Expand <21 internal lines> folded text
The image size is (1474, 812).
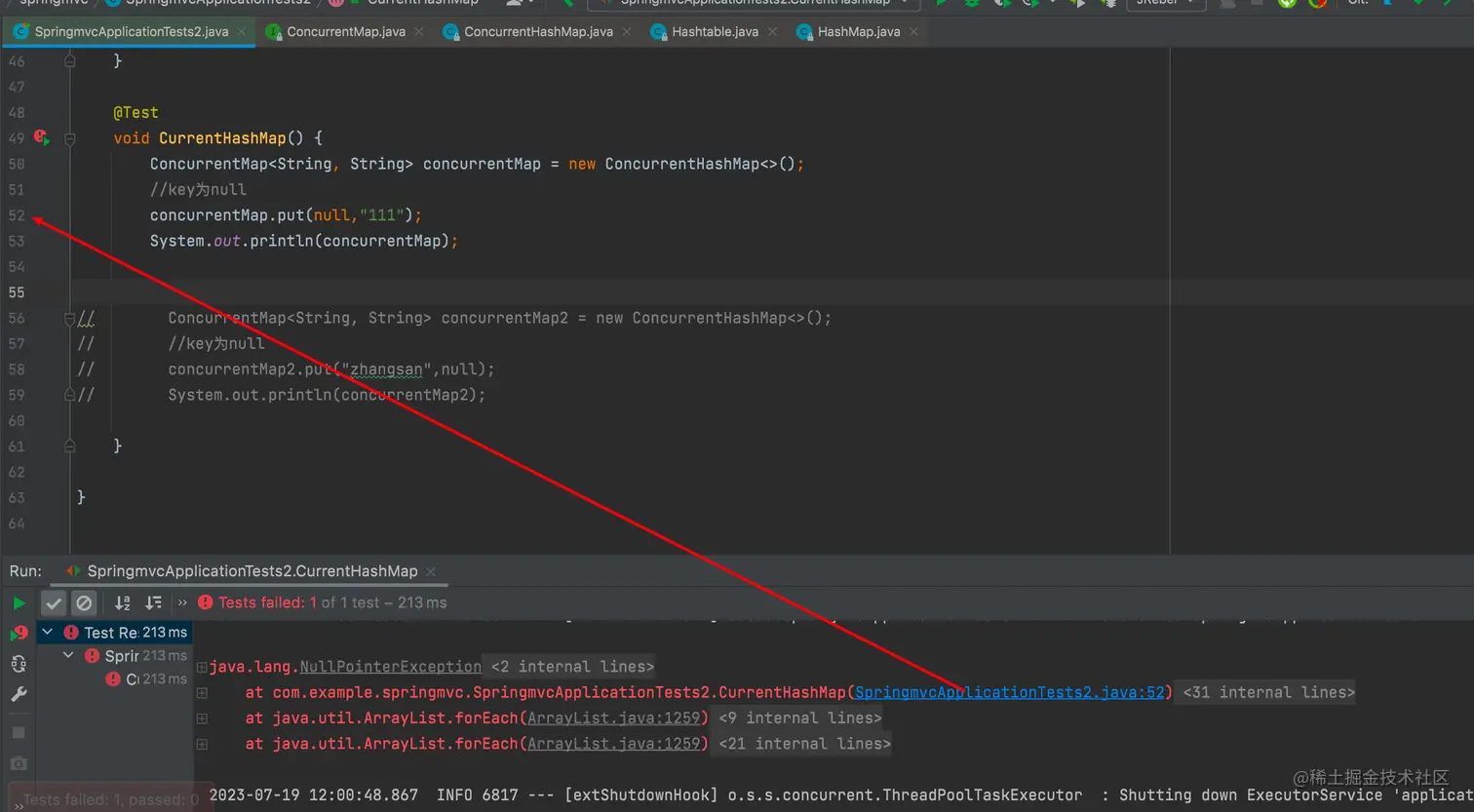pos(804,744)
